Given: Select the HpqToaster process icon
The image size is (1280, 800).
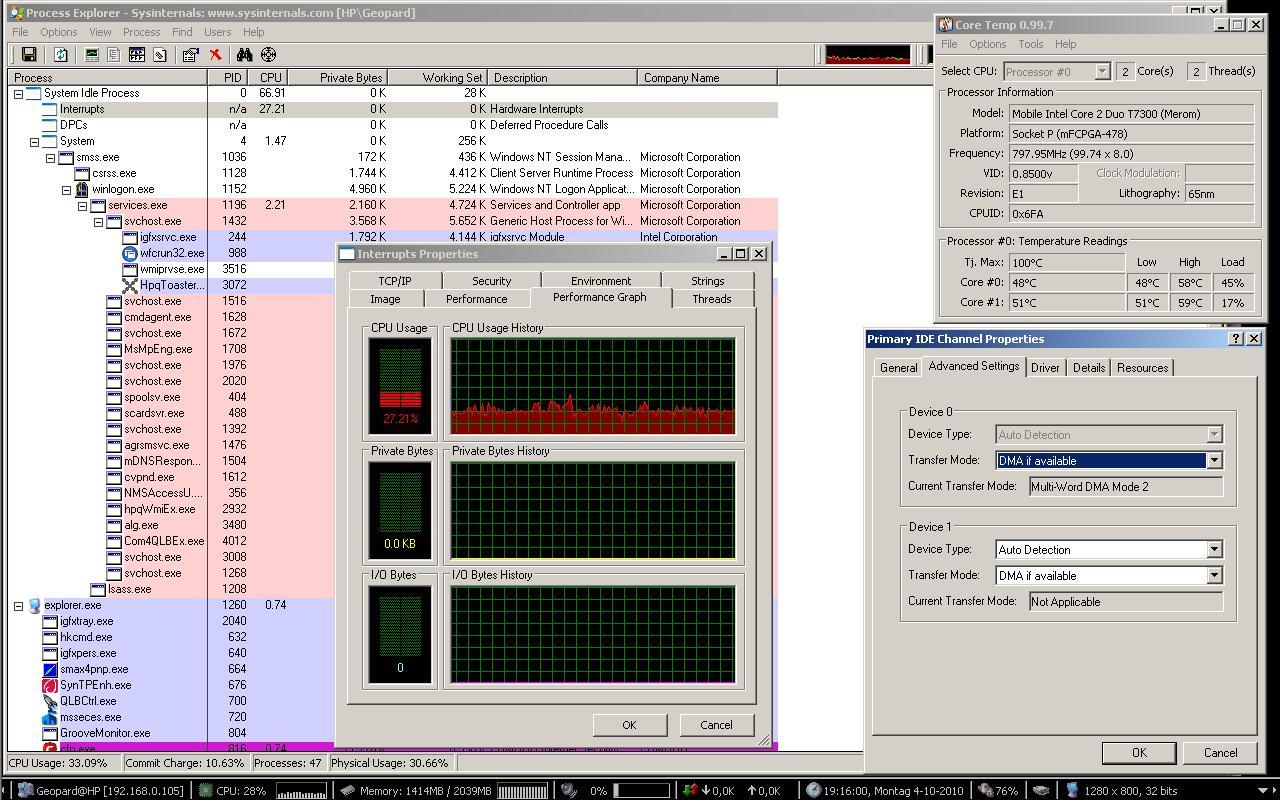Looking at the screenshot, I should tap(129, 285).
